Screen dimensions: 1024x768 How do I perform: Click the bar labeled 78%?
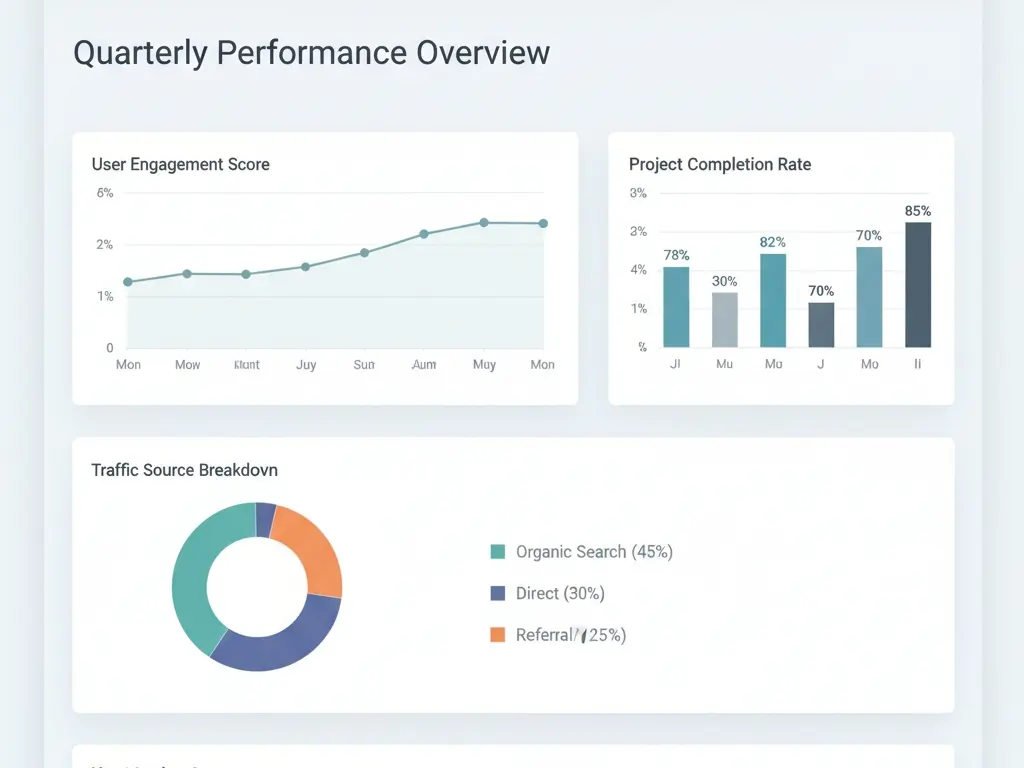click(676, 307)
